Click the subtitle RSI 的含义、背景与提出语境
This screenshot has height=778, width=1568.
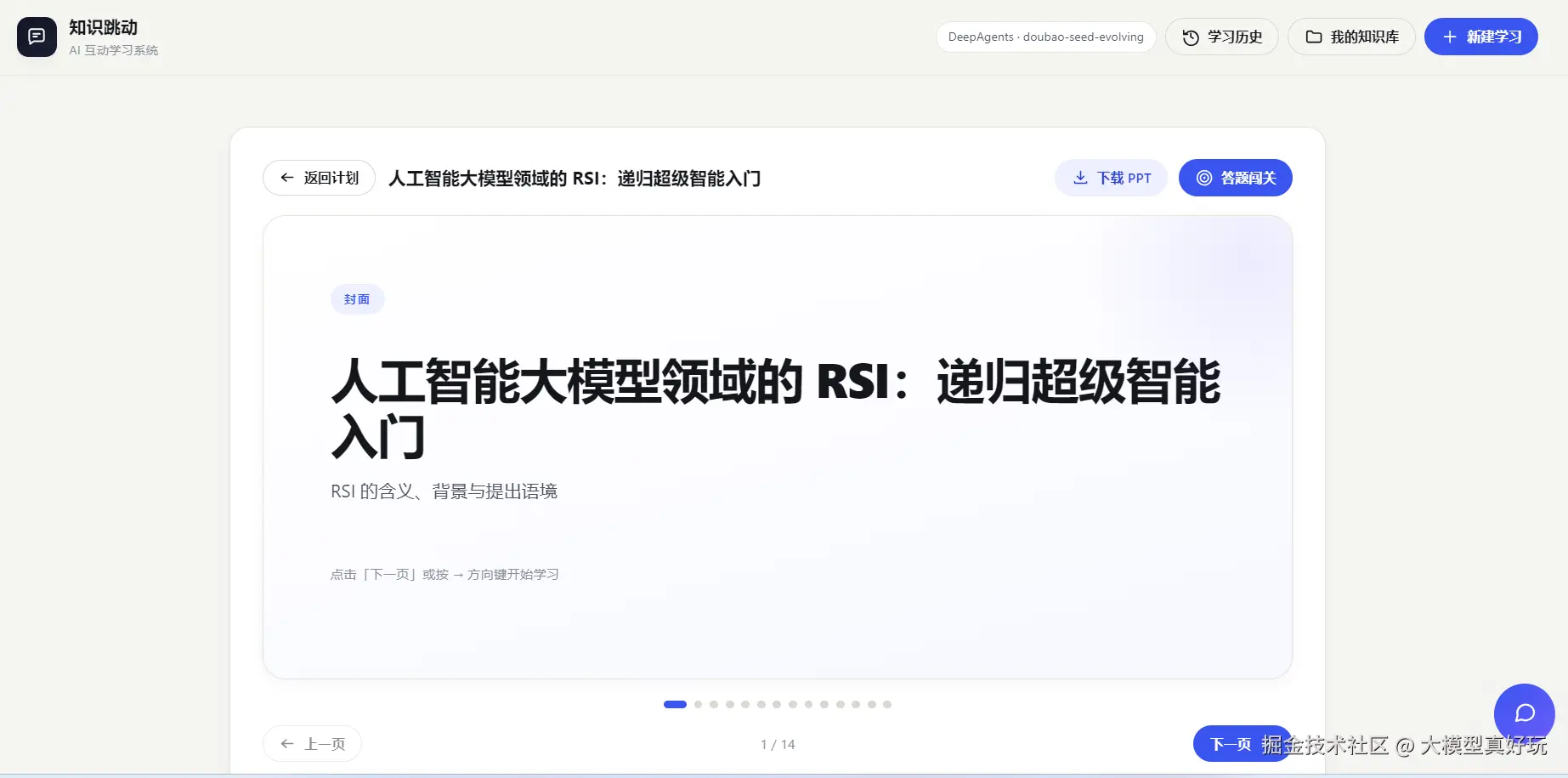click(444, 491)
